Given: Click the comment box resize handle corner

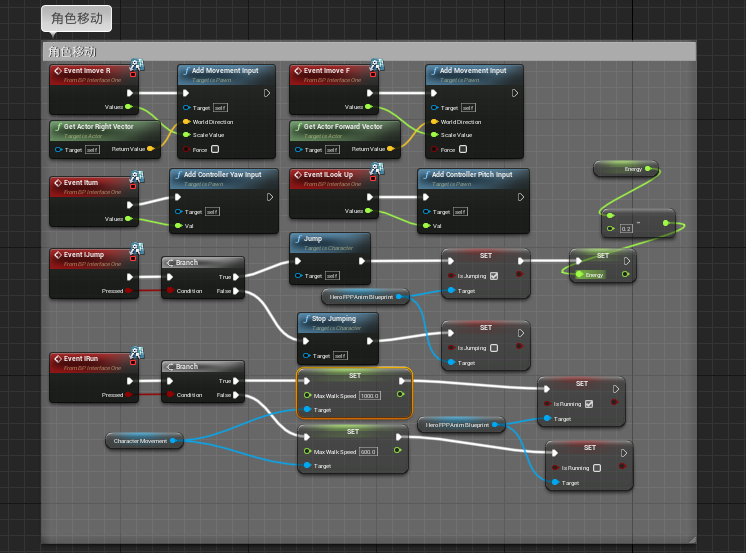Looking at the screenshot, I should (x=692, y=540).
